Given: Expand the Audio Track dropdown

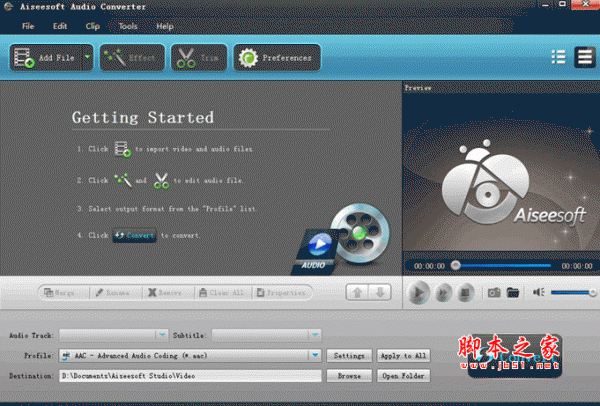Looking at the screenshot, I should [x=162, y=335].
